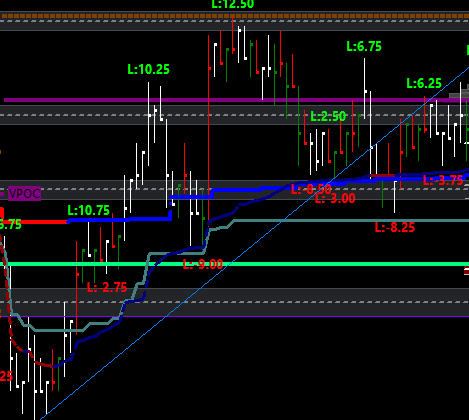
Task: Select the magenta horizontal line near top
Action: point(236,100)
